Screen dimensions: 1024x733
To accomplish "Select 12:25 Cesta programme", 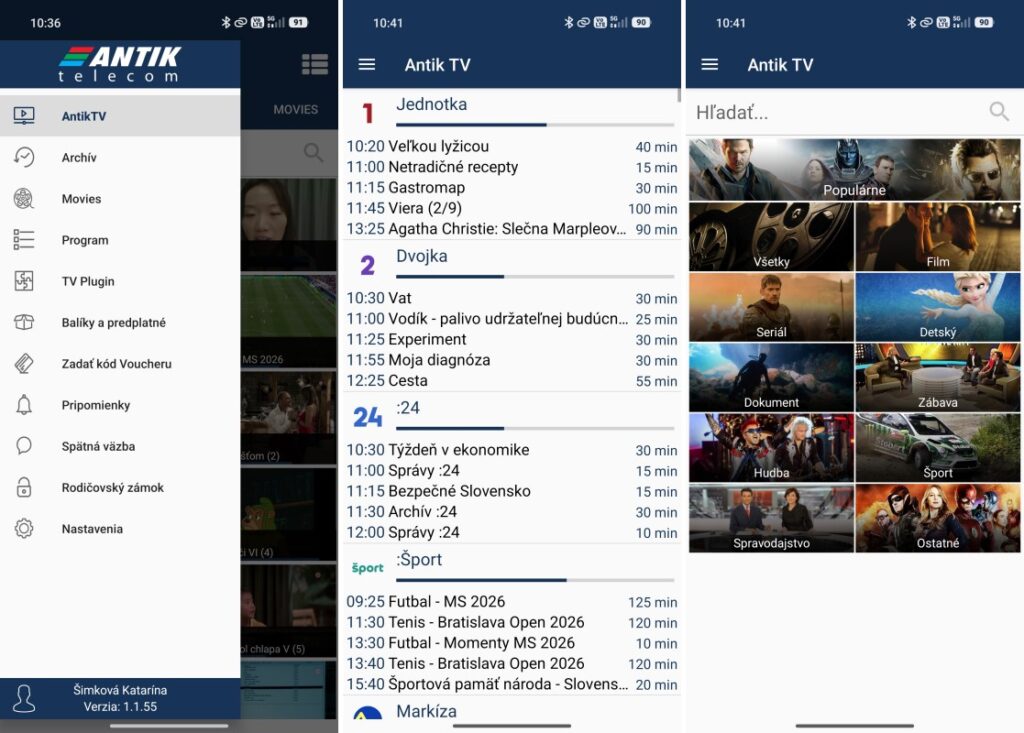I will [x=512, y=381].
